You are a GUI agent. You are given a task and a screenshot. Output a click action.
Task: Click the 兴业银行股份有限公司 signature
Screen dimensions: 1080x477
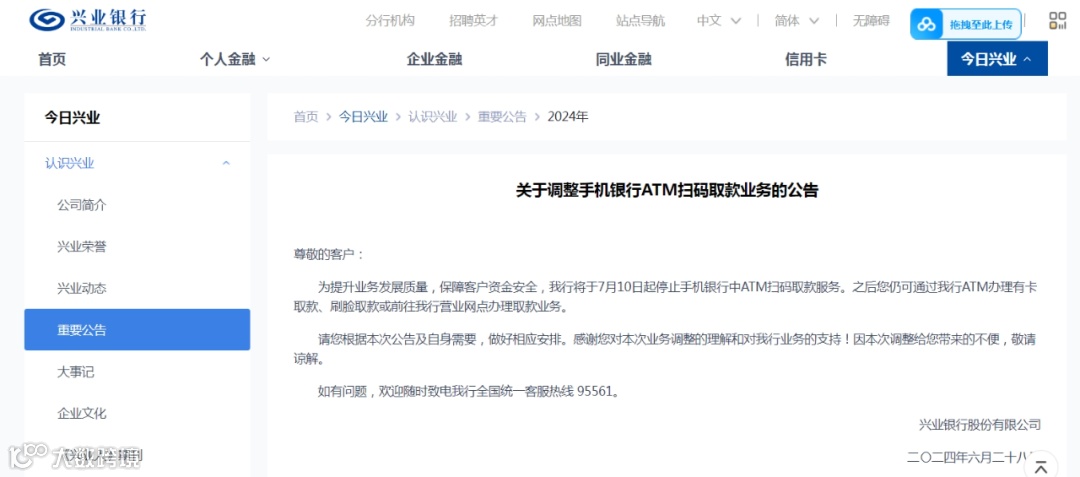[979, 425]
